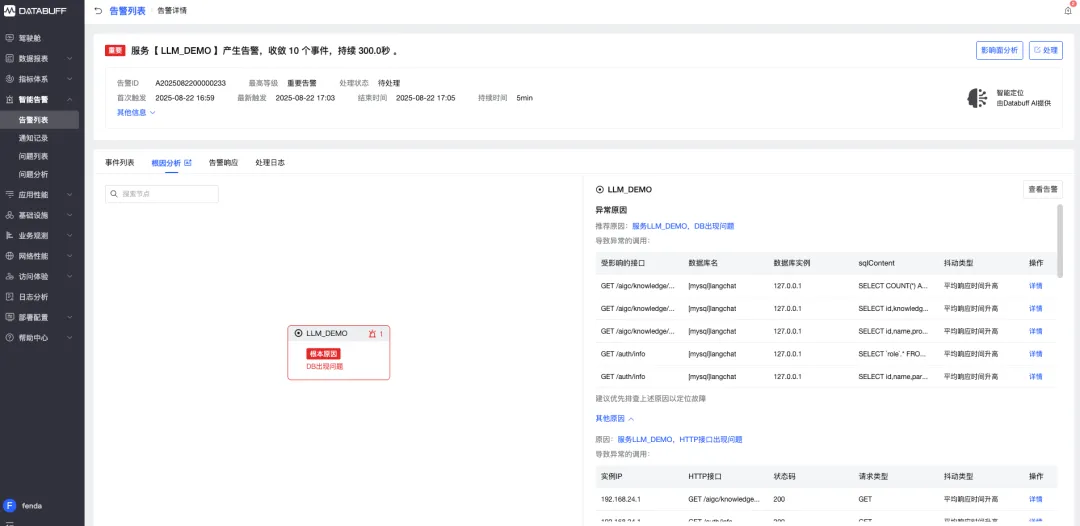
Task: Click the alert ID A2025082200000233
Action: point(190,83)
